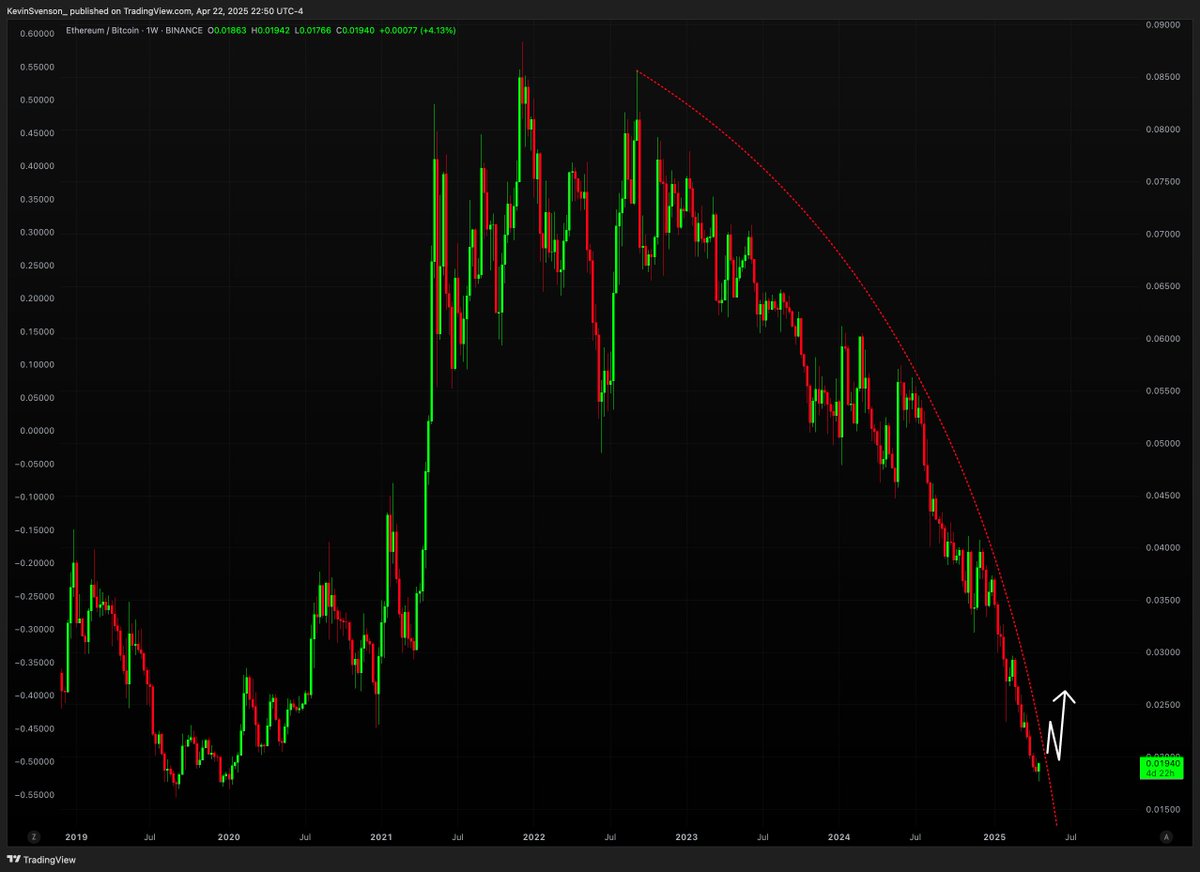Click the green 0.01940 current price label
Screen dimensions: 1200x872
[x=1160, y=767]
